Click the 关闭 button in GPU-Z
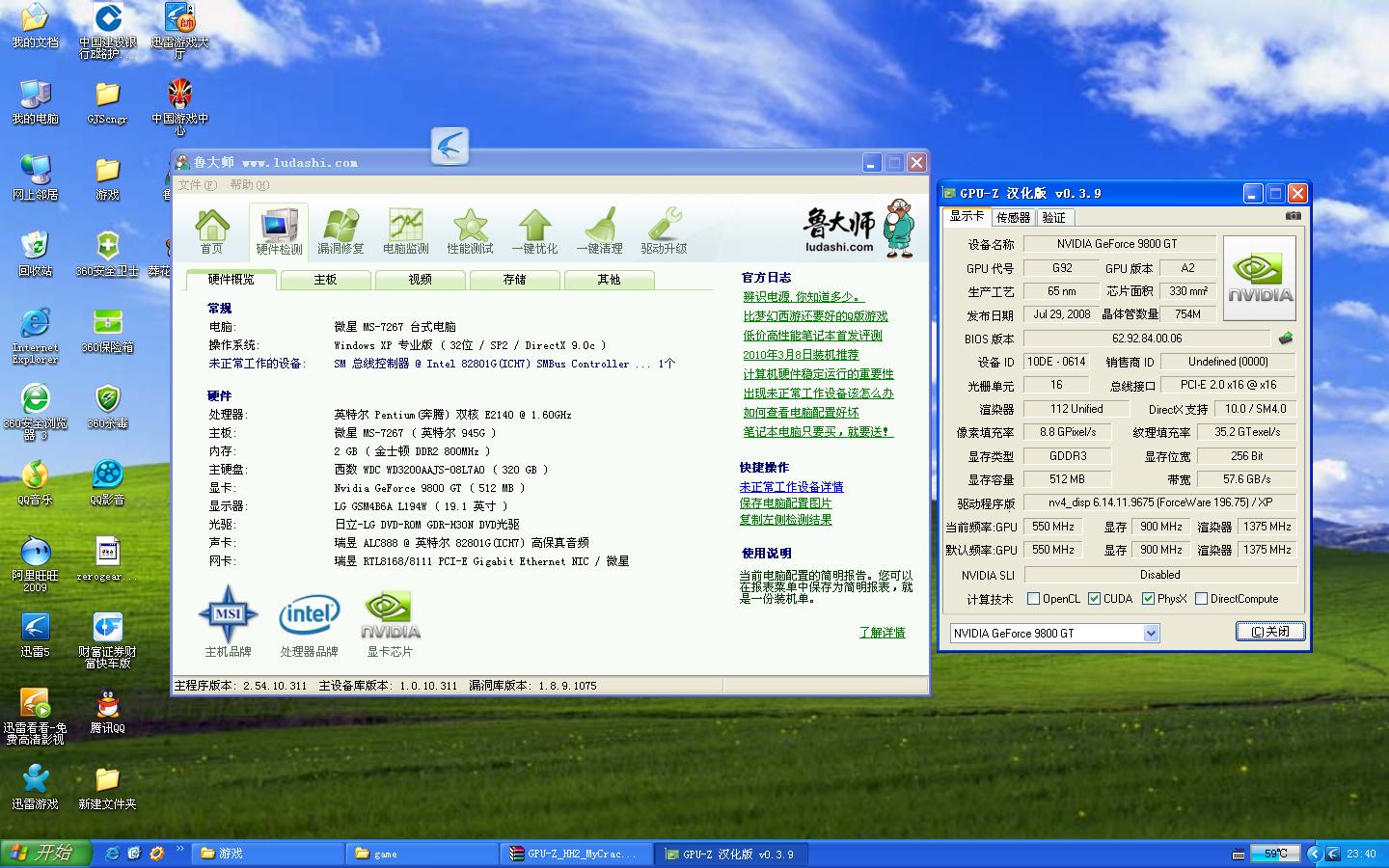1389x868 pixels. coord(1270,632)
